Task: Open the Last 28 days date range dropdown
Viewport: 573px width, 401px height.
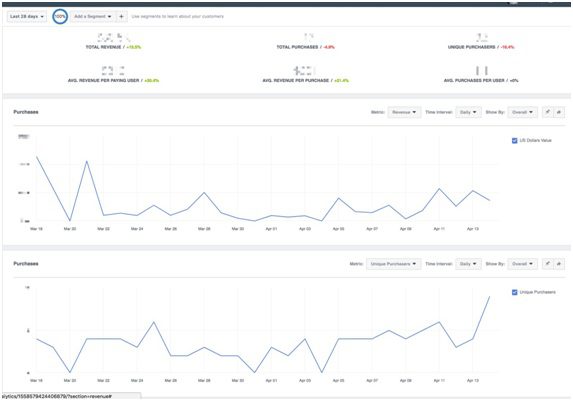Action: [x=27, y=16]
